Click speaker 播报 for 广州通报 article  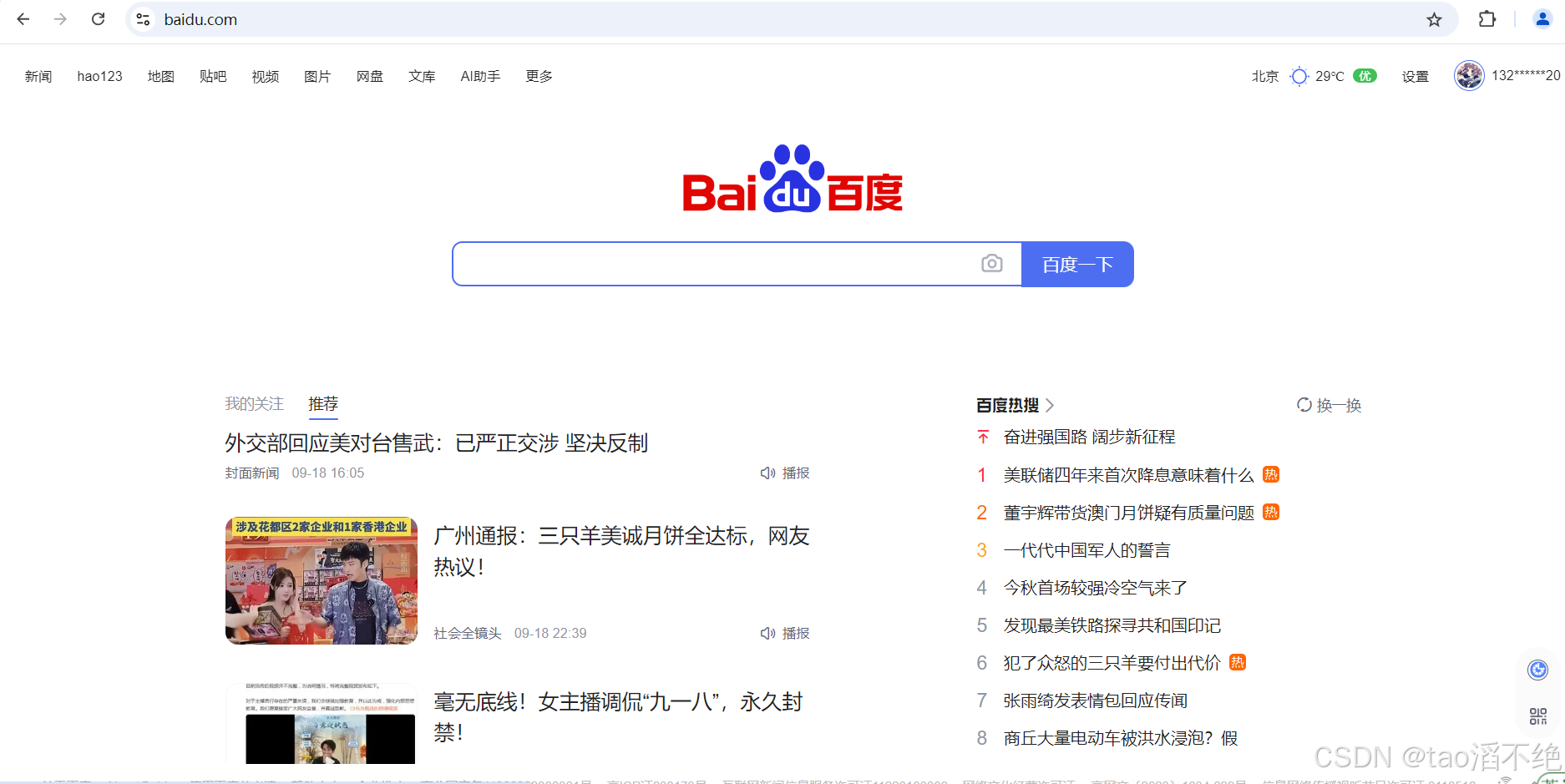pyautogui.click(x=785, y=633)
